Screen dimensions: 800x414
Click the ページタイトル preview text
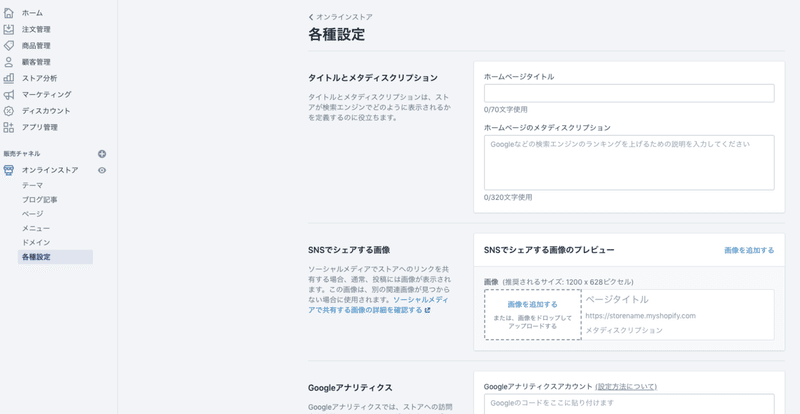pos(617,299)
